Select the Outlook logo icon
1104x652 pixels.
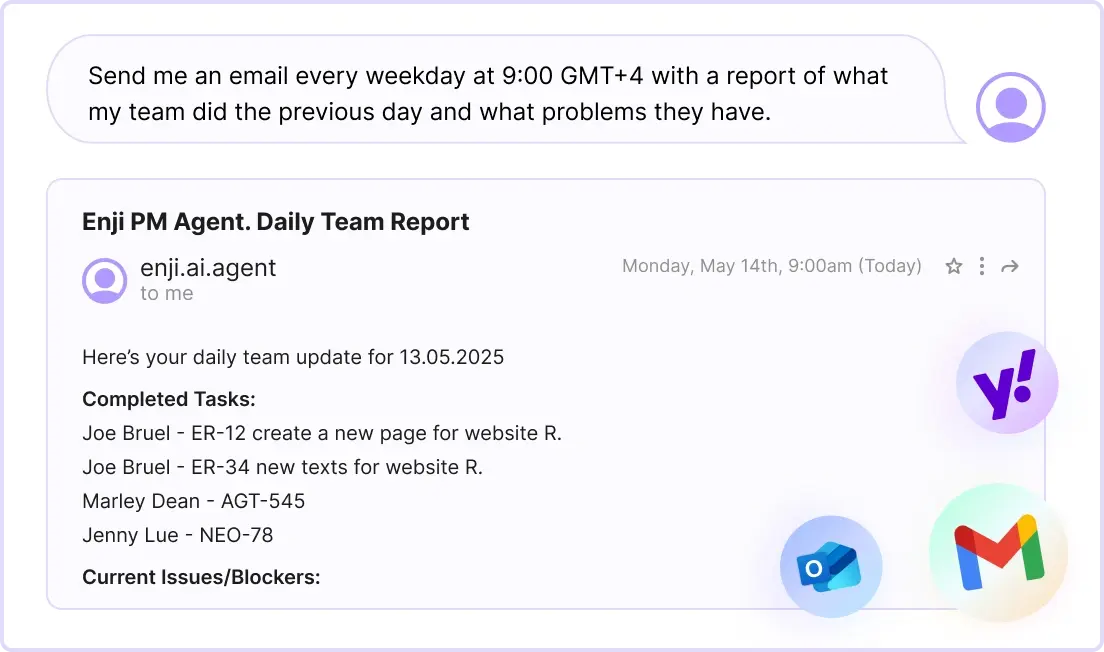pos(831,567)
